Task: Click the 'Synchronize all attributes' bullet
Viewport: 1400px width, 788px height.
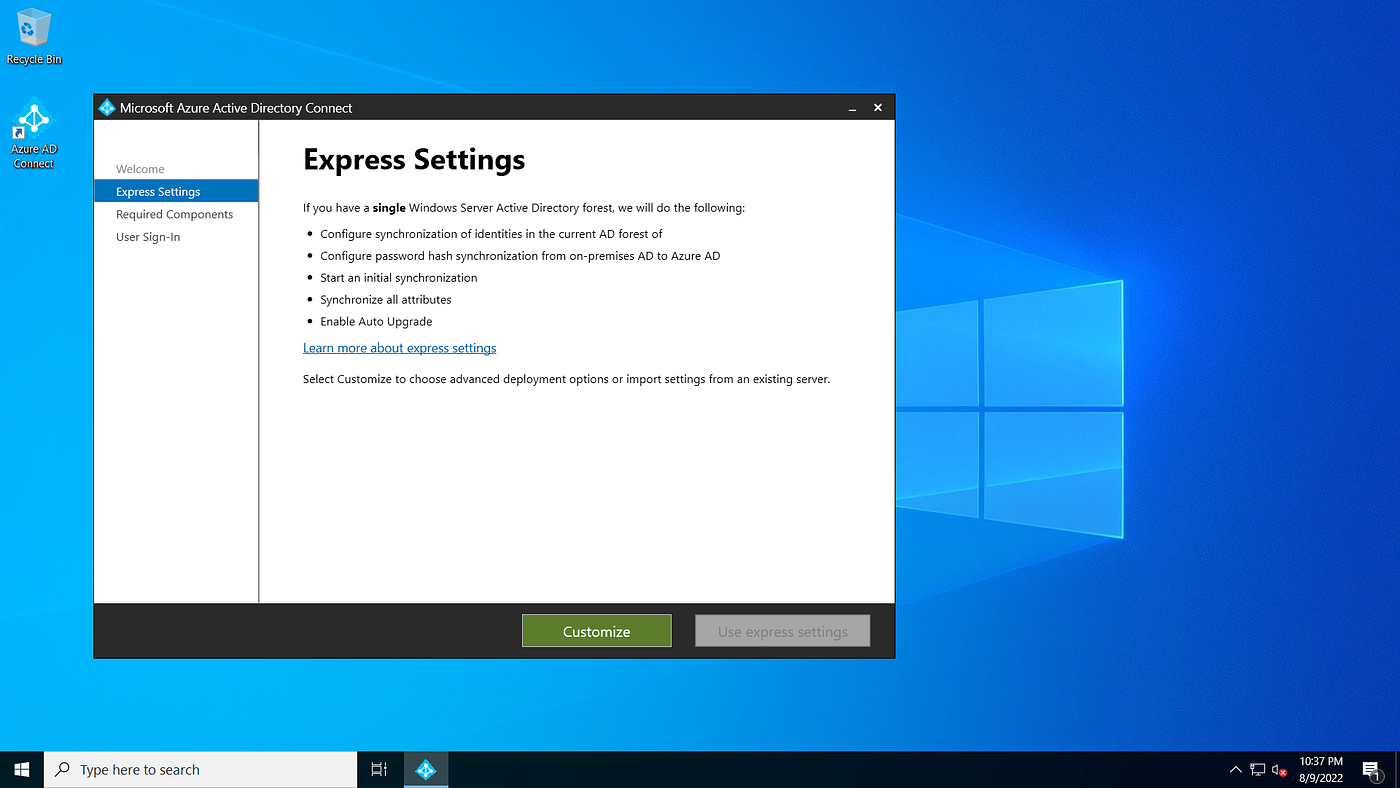Action: [386, 300]
